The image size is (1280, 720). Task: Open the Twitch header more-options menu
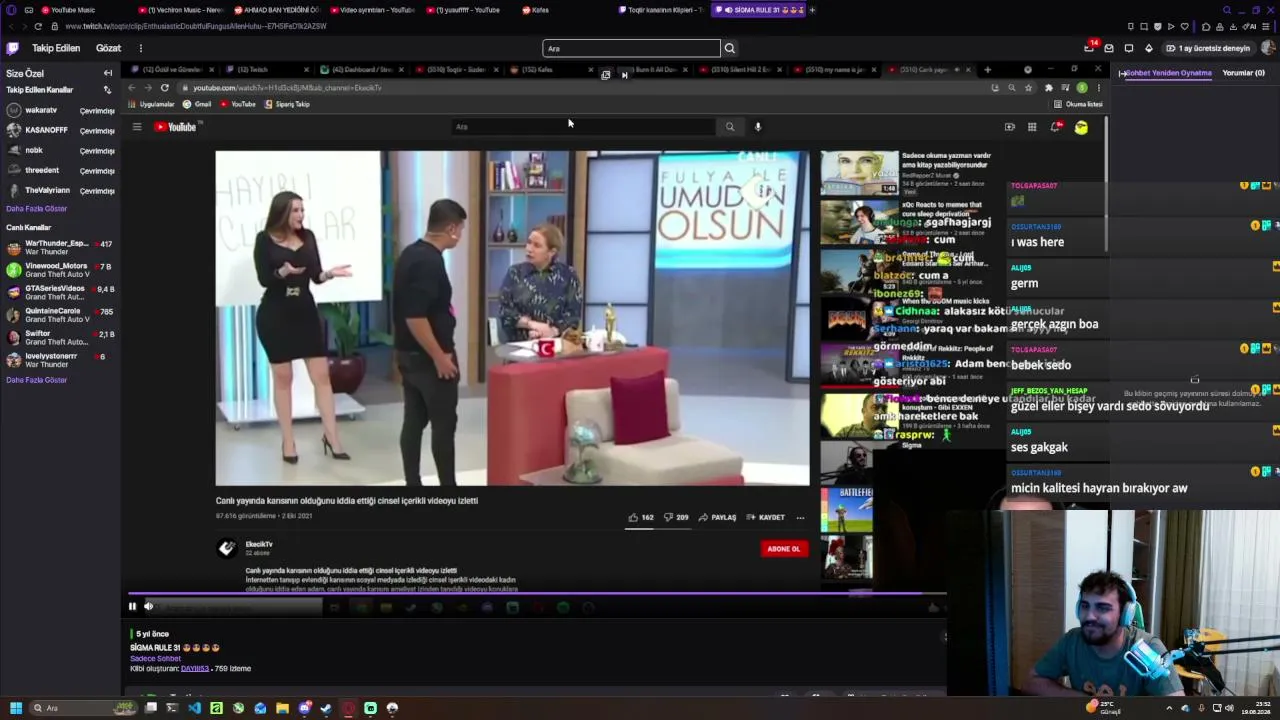tap(140, 48)
